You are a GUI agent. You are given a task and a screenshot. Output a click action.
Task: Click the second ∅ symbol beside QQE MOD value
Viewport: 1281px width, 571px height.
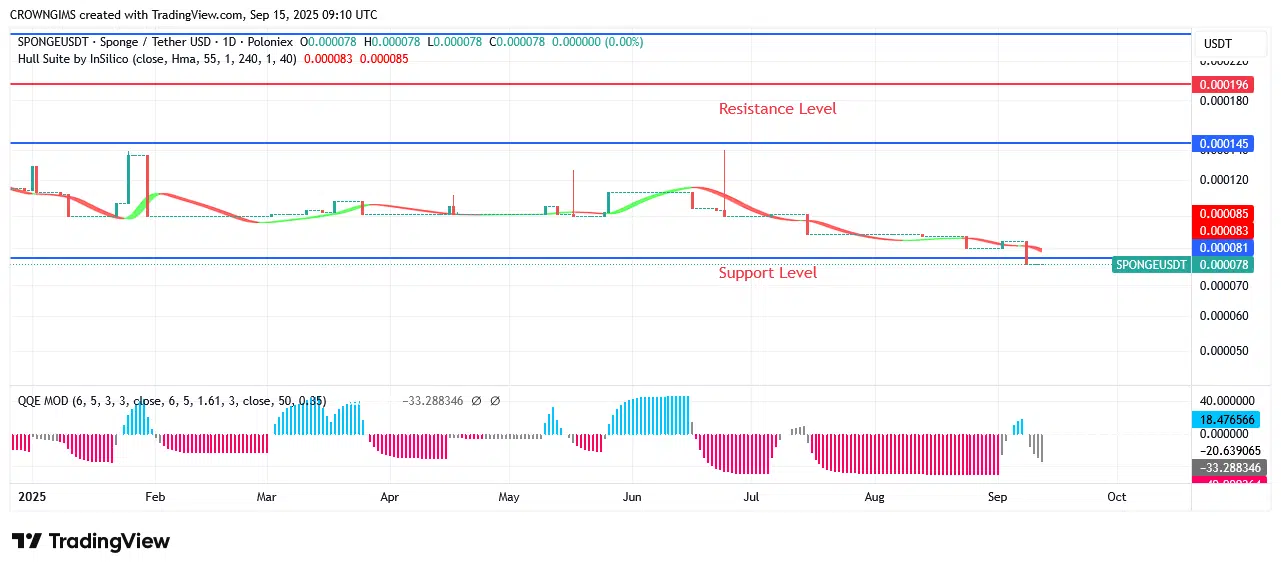click(x=495, y=401)
